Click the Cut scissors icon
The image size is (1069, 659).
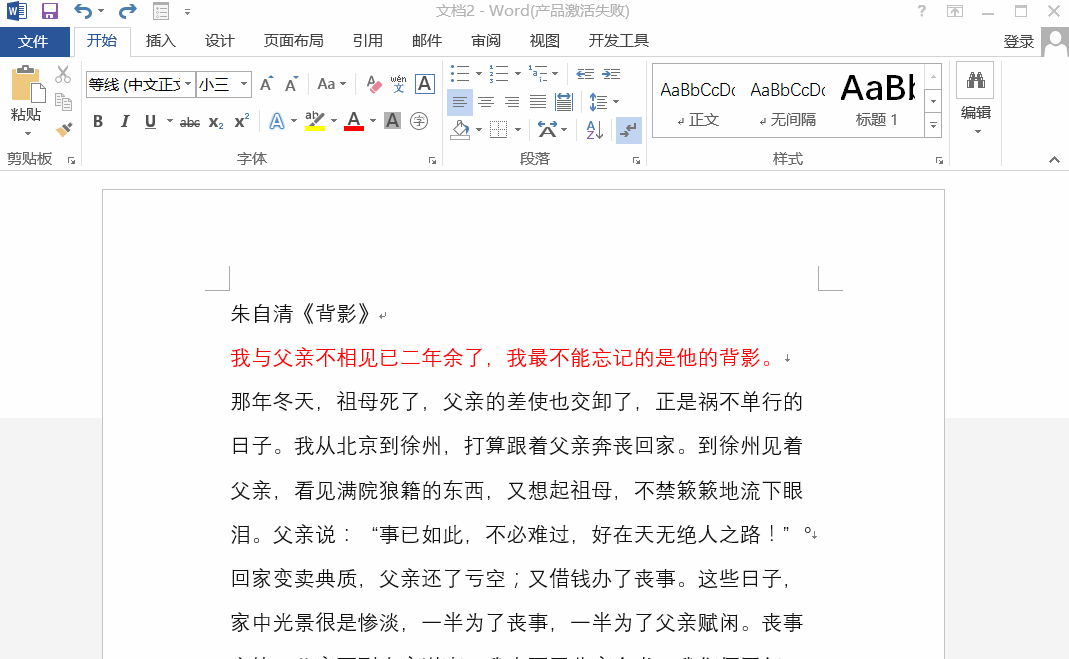click(x=63, y=74)
